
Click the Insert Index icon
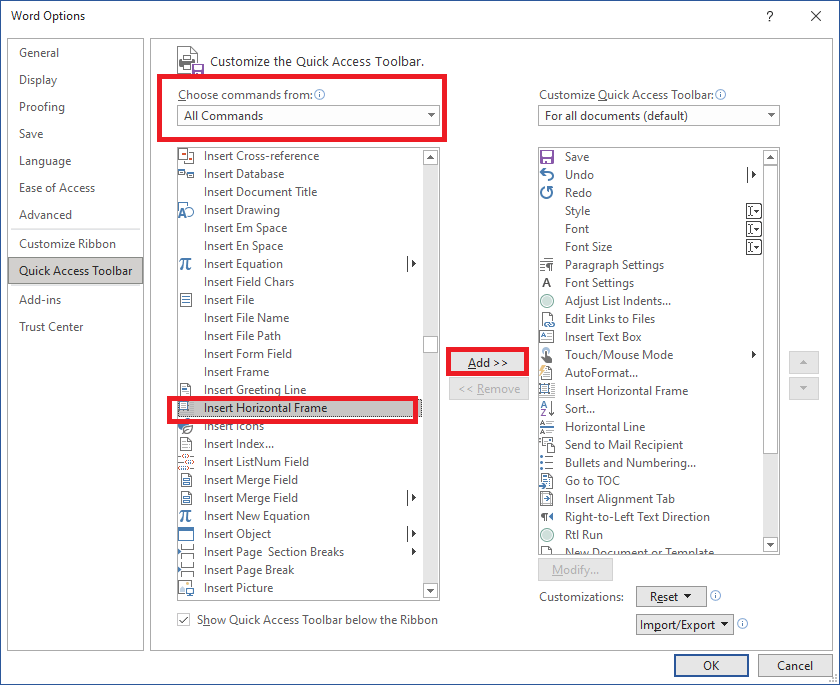point(185,444)
